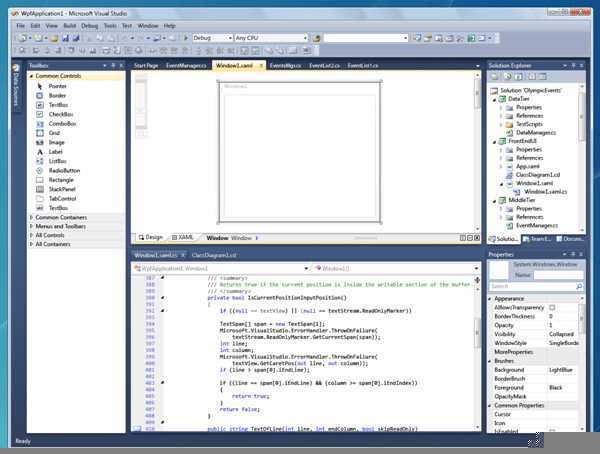600x454 pixels.
Task: Open the Window1() member dropdown in code editor
Action: coord(476,268)
